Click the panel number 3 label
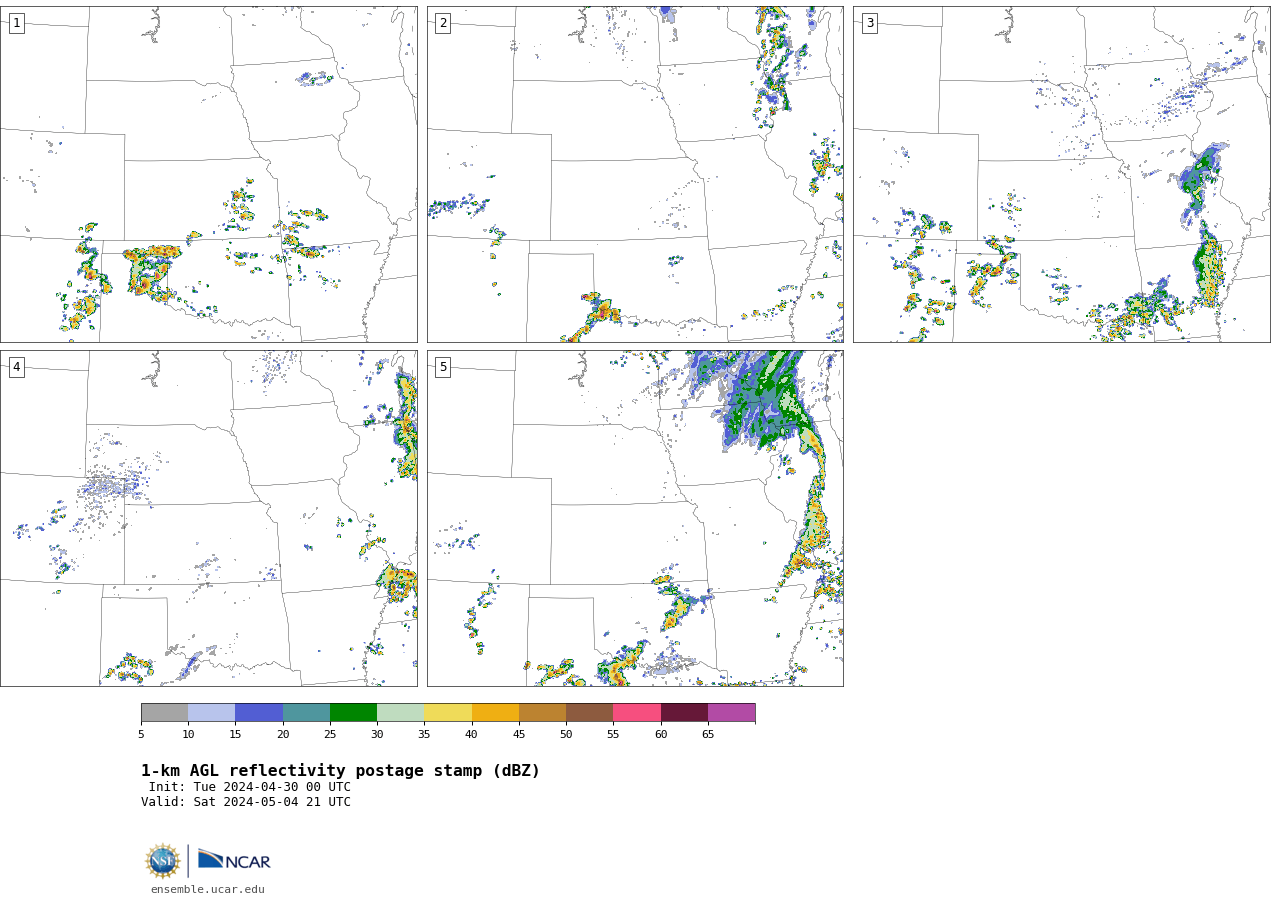The height and width of the screenshot is (901, 1280). tap(869, 23)
